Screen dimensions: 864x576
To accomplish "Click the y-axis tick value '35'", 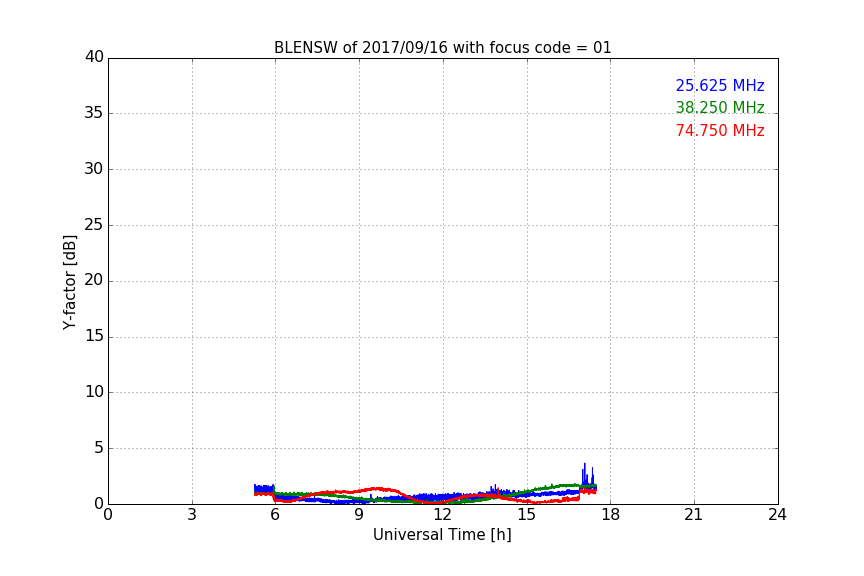I will (94, 113).
